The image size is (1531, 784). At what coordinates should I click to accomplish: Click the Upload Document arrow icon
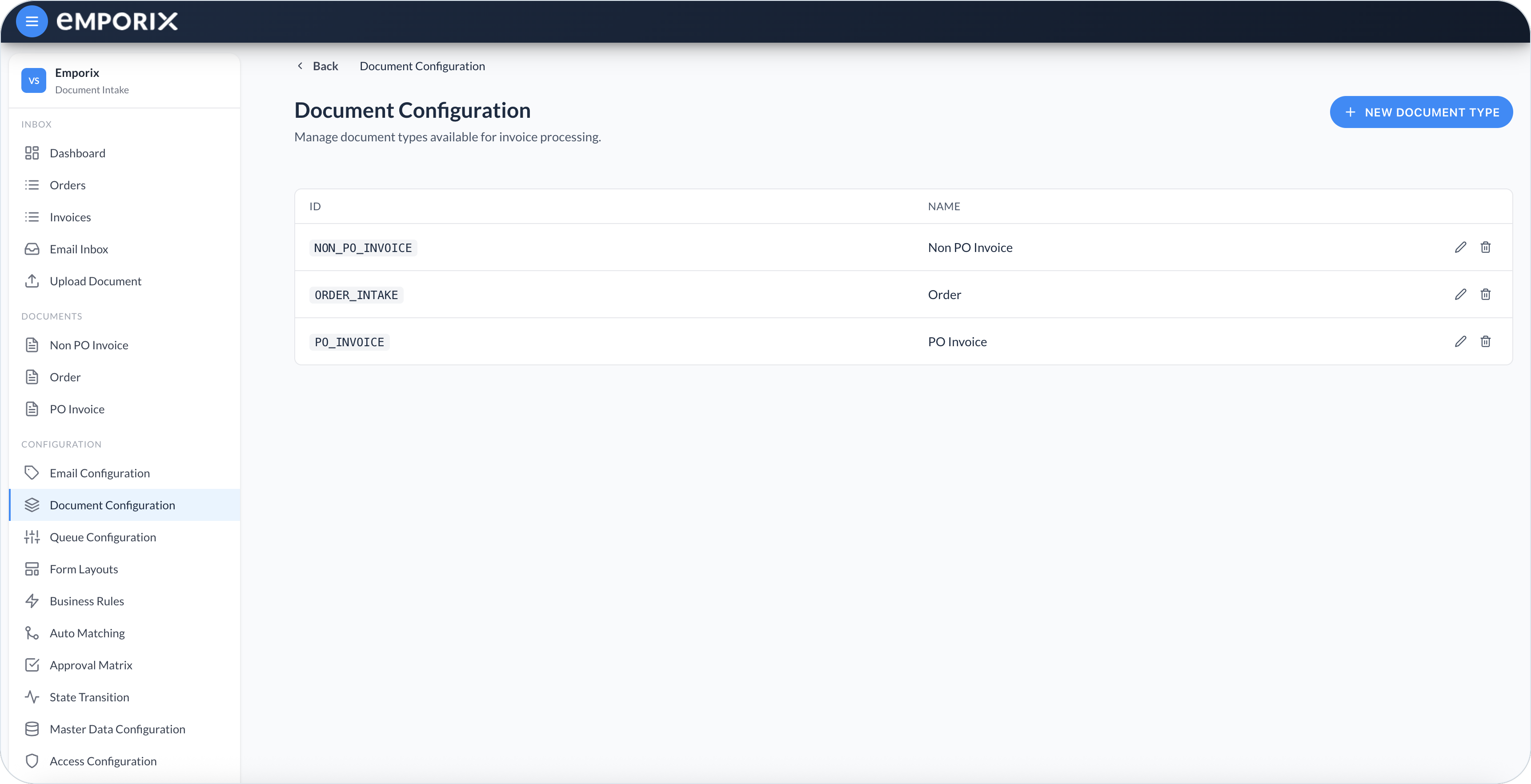pyautogui.click(x=32, y=281)
